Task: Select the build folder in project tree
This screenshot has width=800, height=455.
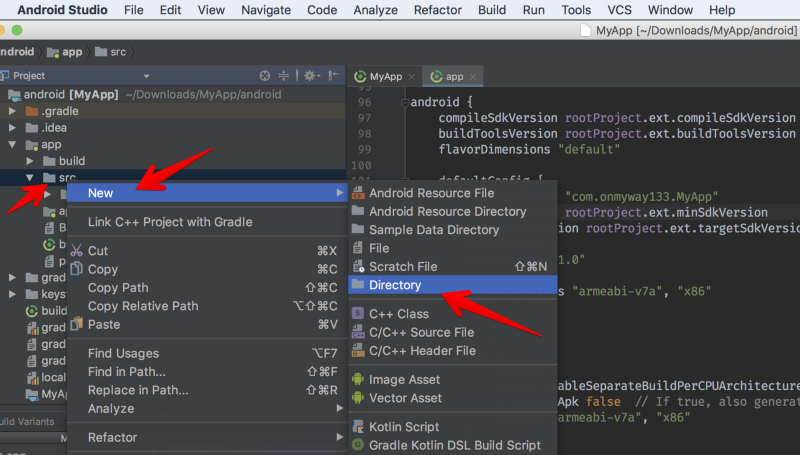Action: [x=71, y=161]
